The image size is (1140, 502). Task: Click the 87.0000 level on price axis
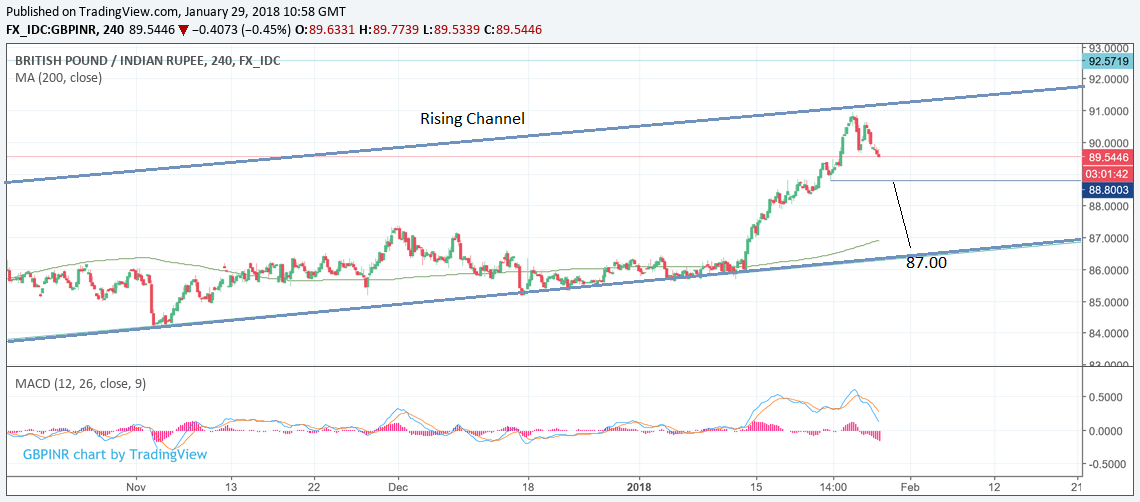pos(1110,238)
